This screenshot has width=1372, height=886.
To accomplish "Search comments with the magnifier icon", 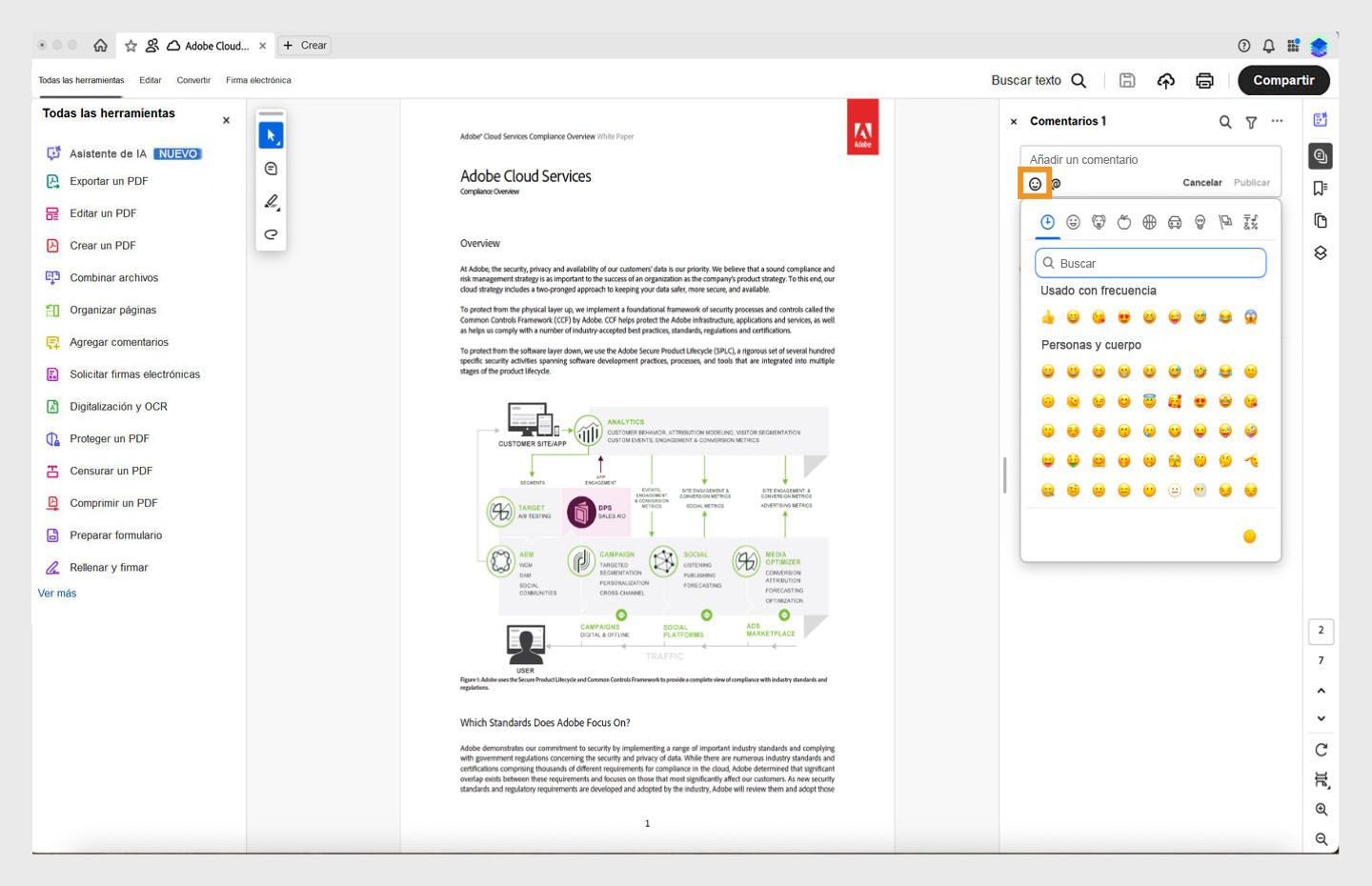I will point(1225,122).
